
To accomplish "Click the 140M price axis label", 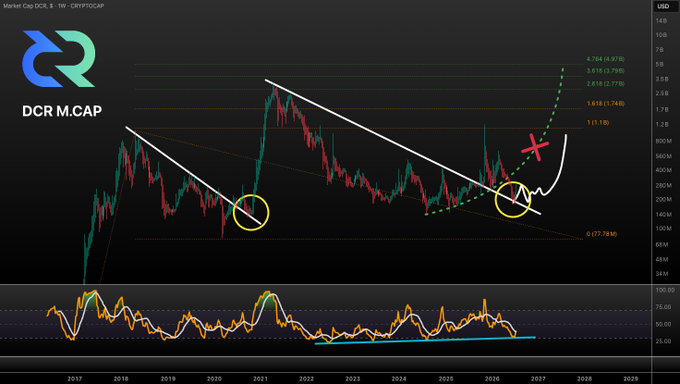I will click(664, 214).
